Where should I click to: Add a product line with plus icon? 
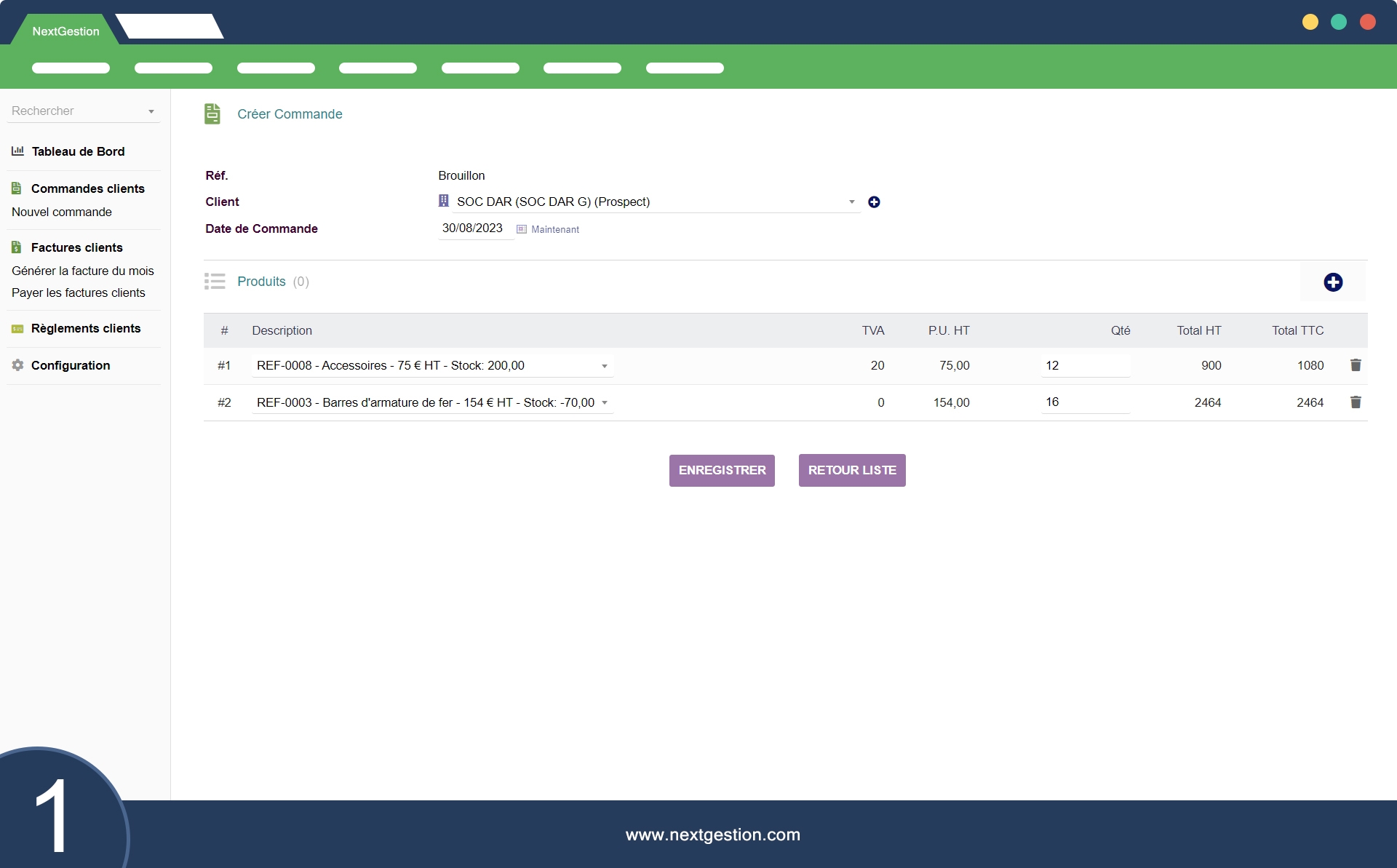pos(1332,282)
